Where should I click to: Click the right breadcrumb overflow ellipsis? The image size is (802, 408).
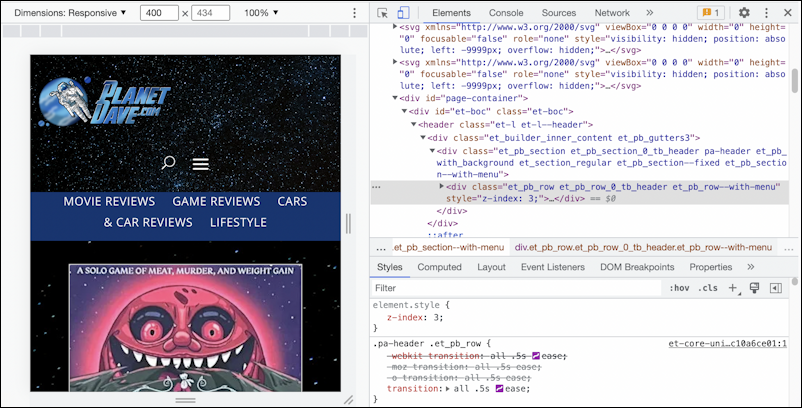[789, 248]
